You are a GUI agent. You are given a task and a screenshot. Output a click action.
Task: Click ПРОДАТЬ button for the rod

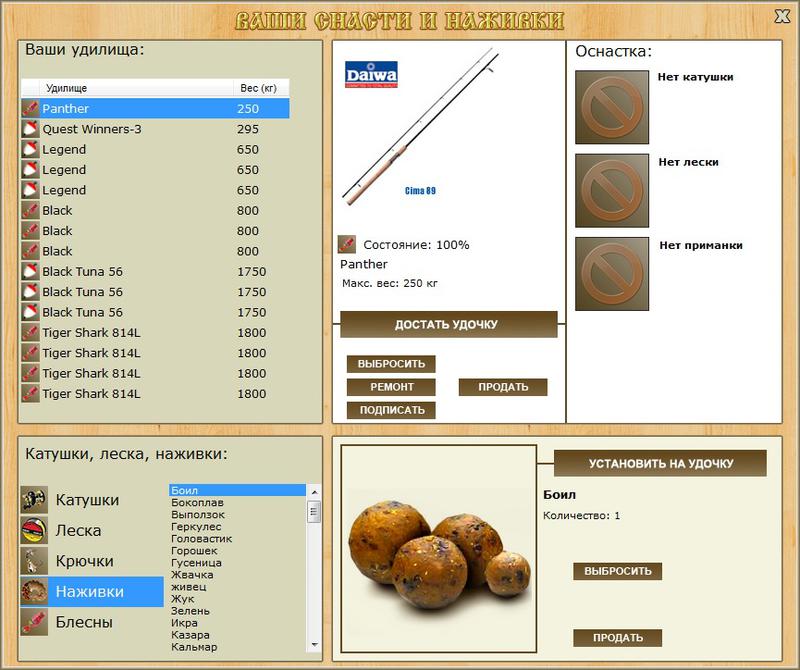coord(503,387)
